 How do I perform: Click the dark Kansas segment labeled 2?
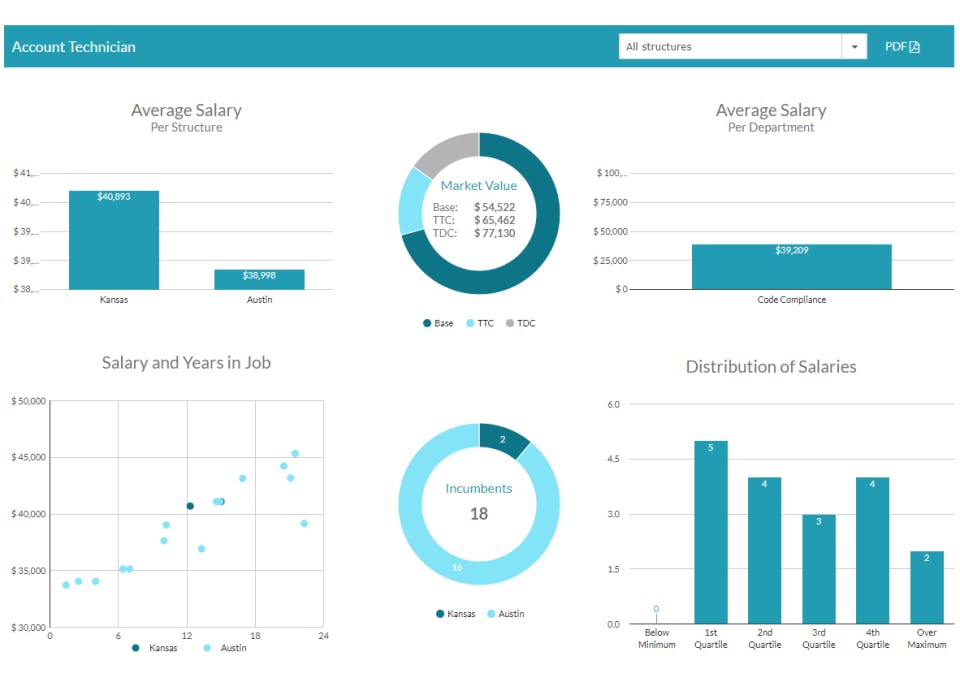504,440
